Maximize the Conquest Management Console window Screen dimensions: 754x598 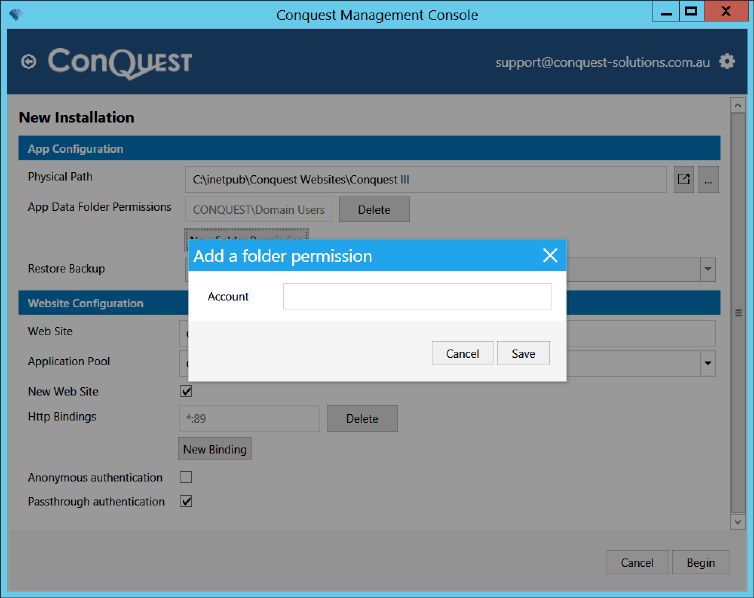(x=691, y=12)
